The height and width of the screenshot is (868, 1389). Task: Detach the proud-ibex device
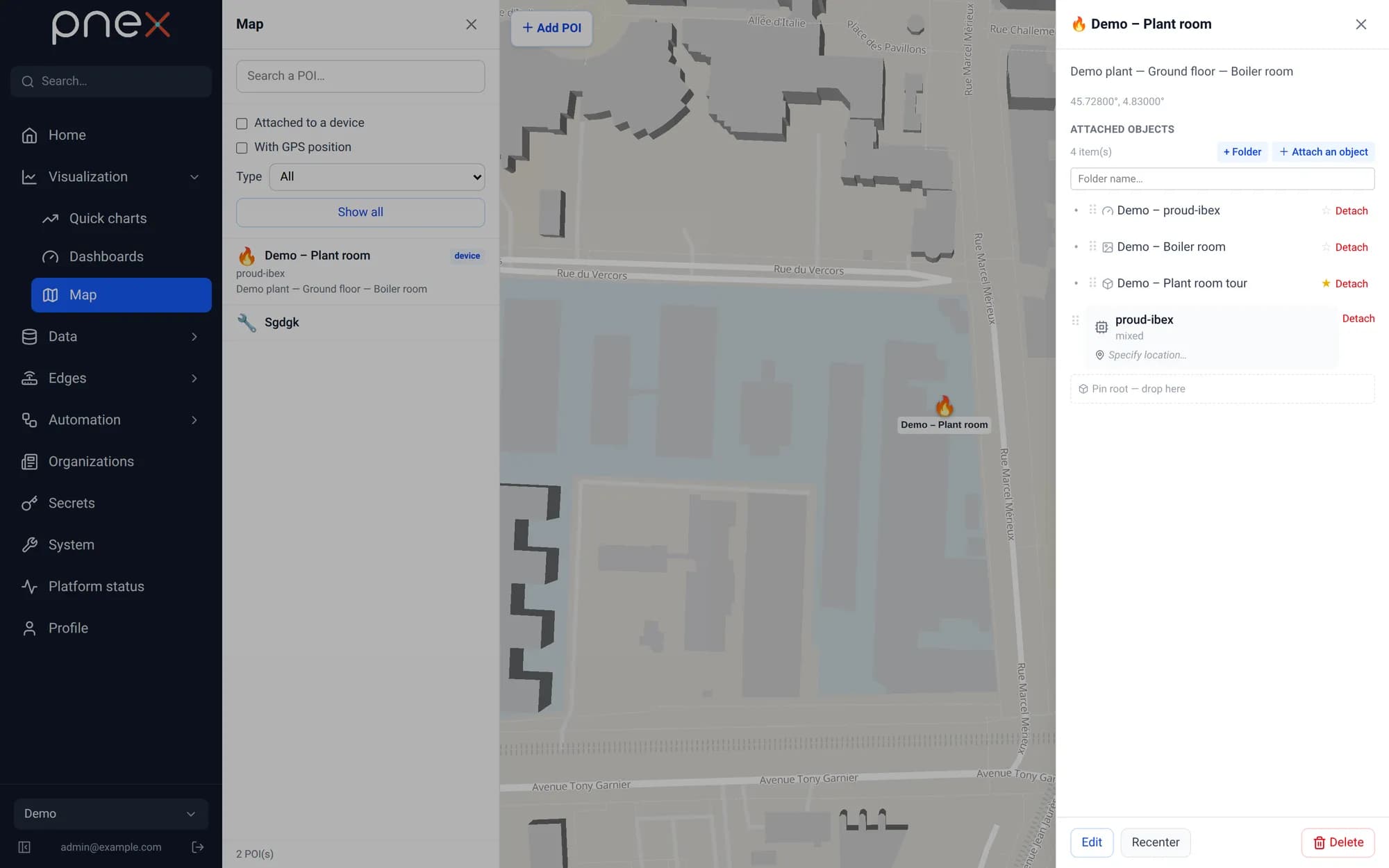[x=1358, y=319]
